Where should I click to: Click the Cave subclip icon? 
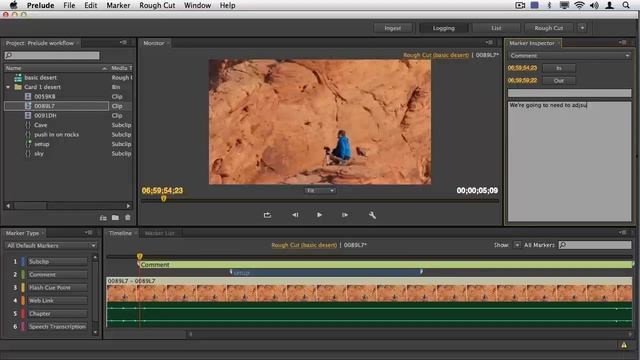pos(28,125)
